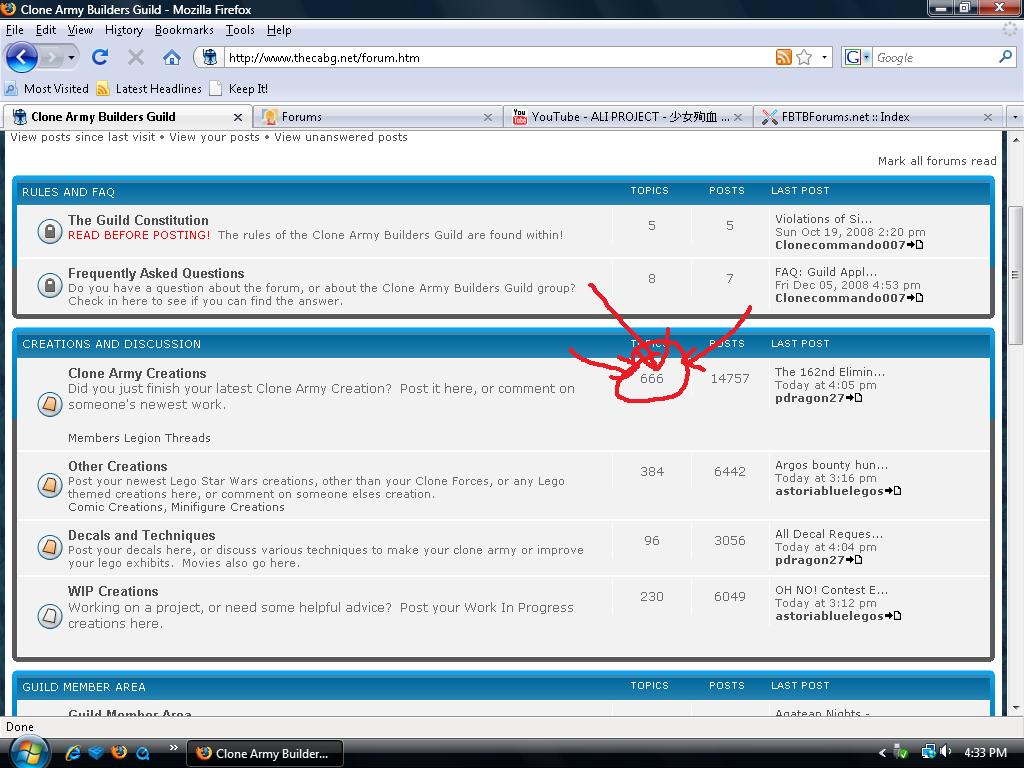Screen dimensions: 1024x768
Task: Open Members Legion Threads subforum
Action: [x=139, y=438]
